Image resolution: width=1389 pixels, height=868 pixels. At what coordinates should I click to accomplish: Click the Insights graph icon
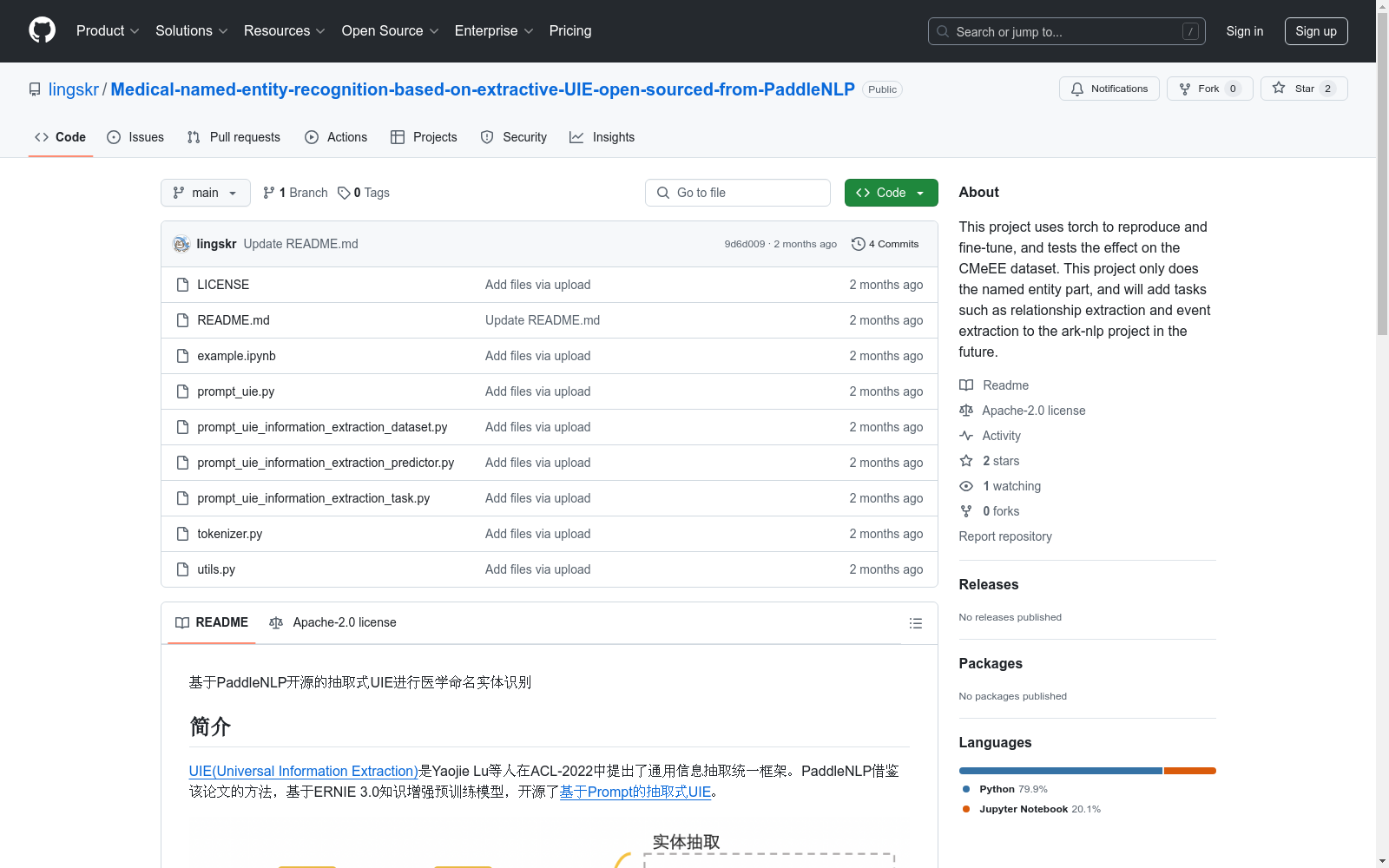tap(576, 137)
